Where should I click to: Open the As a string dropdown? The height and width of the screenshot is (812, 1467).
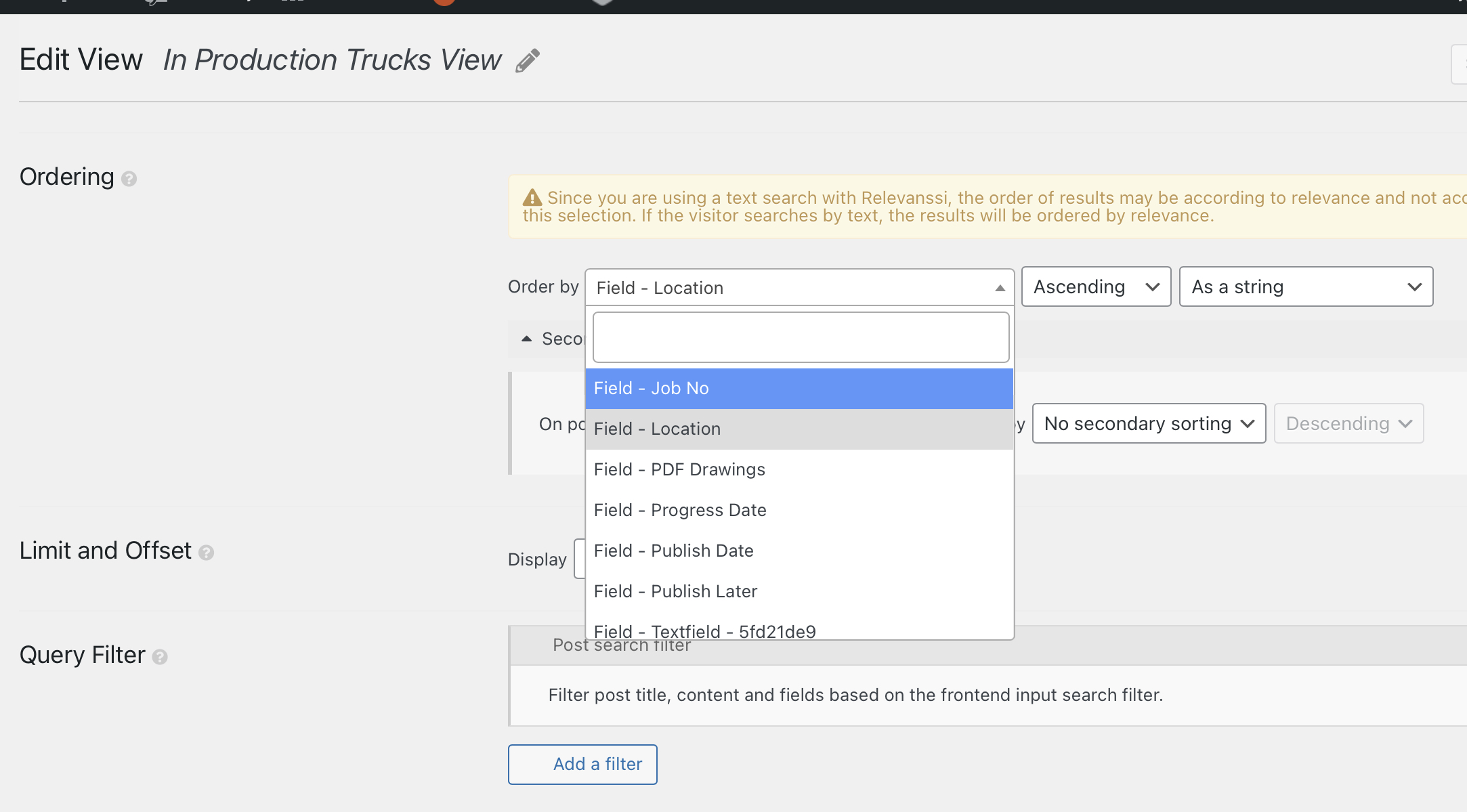tap(1306, 286)
